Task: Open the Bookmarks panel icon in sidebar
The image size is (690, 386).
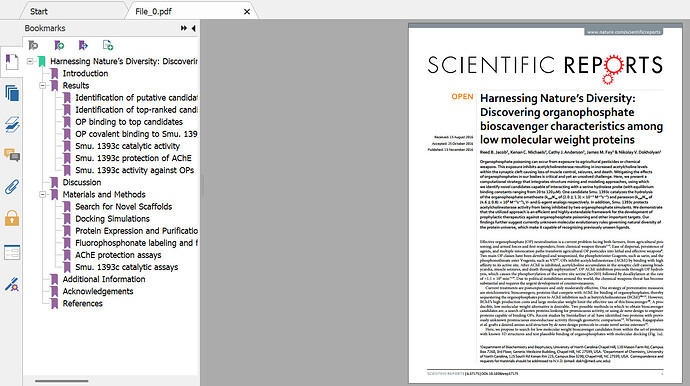Action: 11,62
